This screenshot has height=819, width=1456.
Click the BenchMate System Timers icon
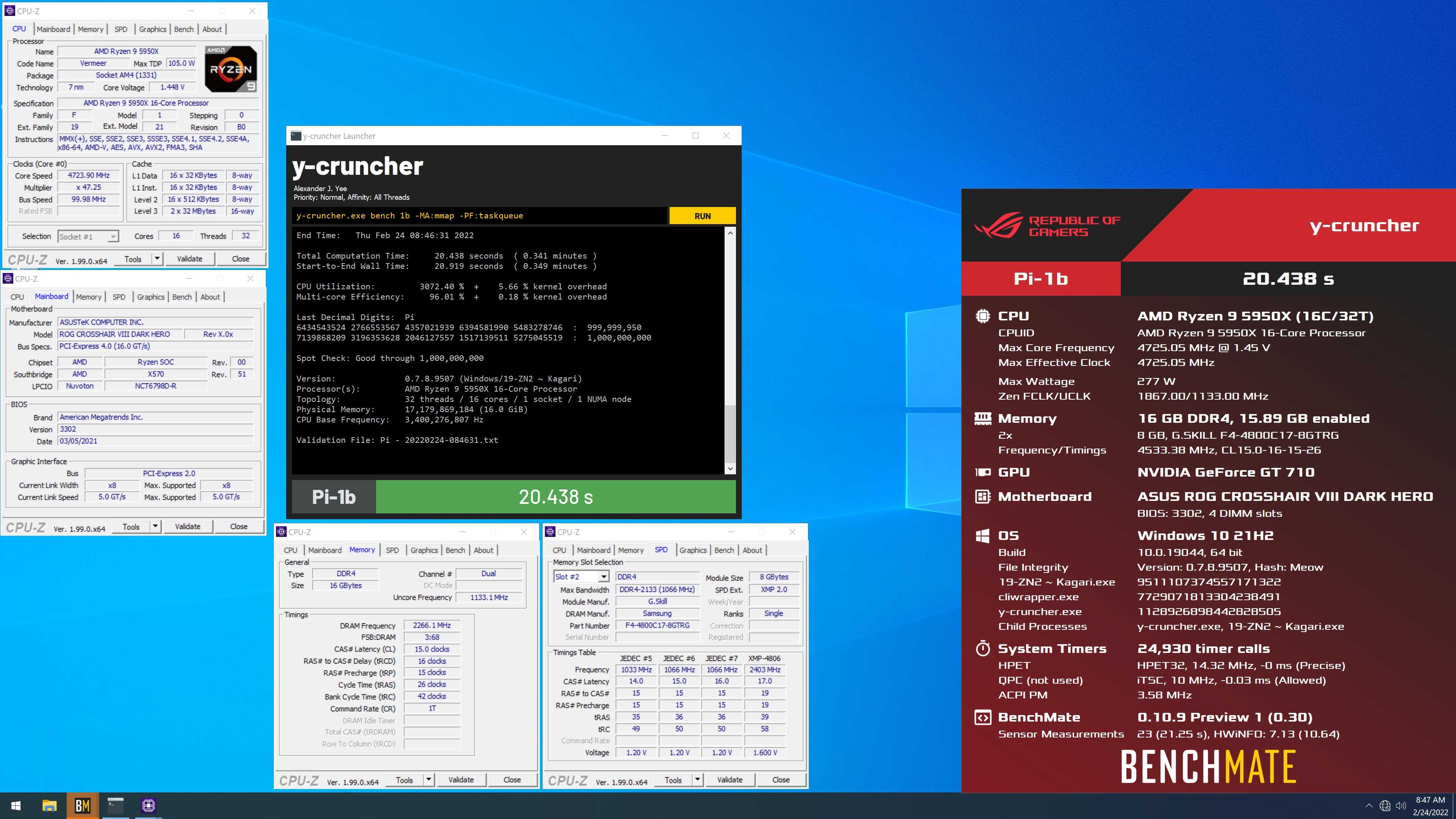coord(983,648)
